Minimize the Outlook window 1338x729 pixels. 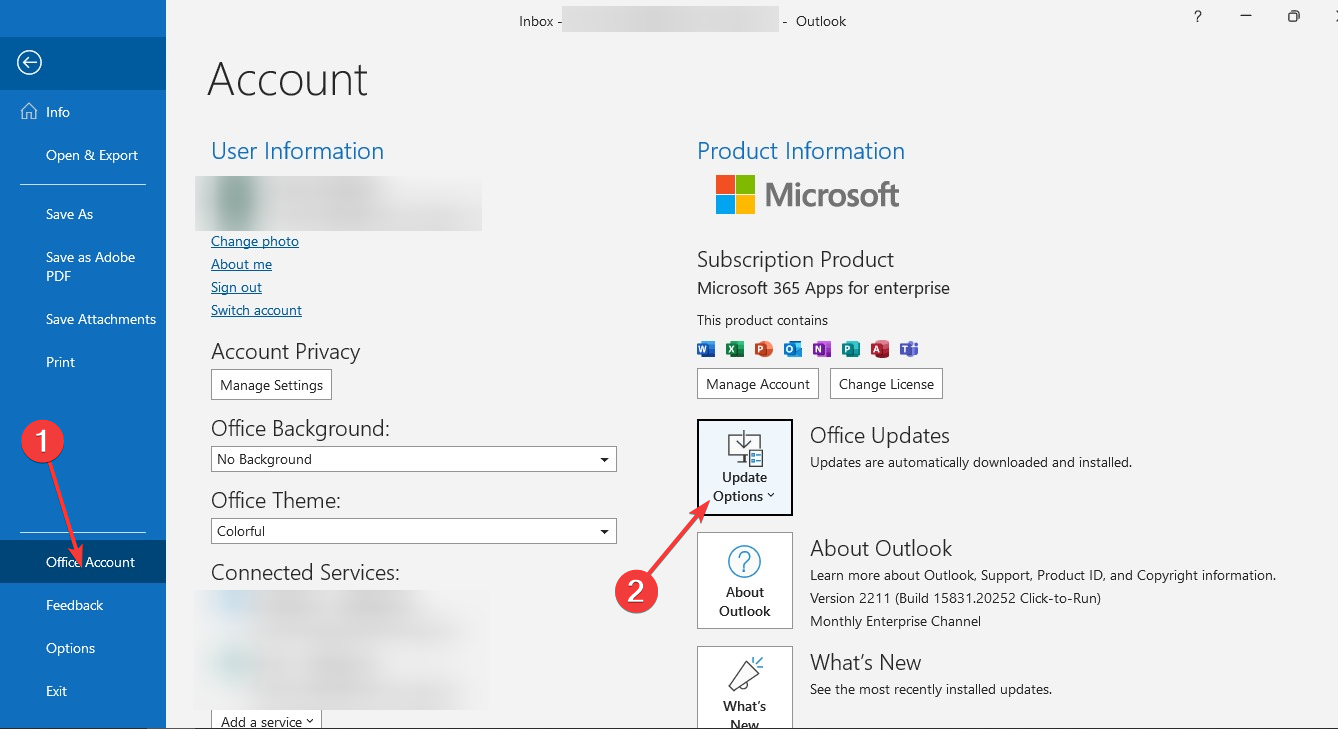pyautogui.click(x=1246, y=16)
